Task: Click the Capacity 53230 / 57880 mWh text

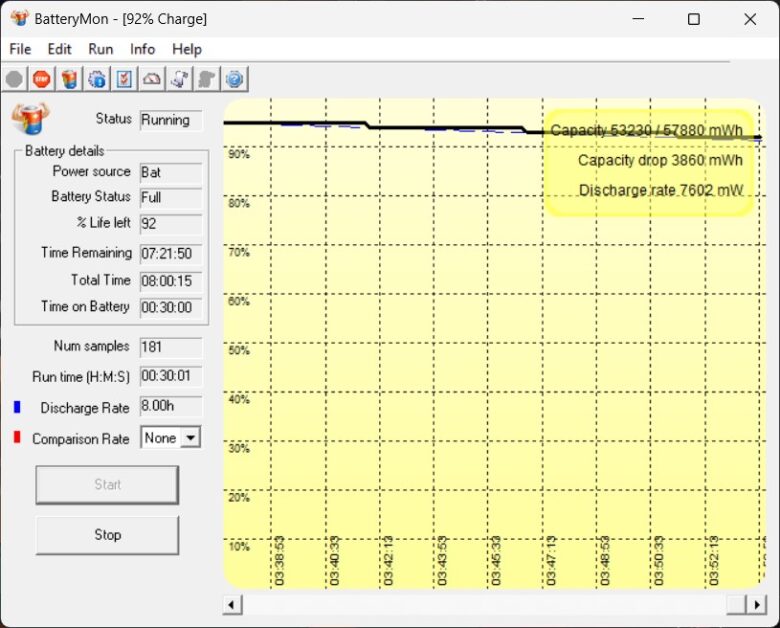Action: 646,130
